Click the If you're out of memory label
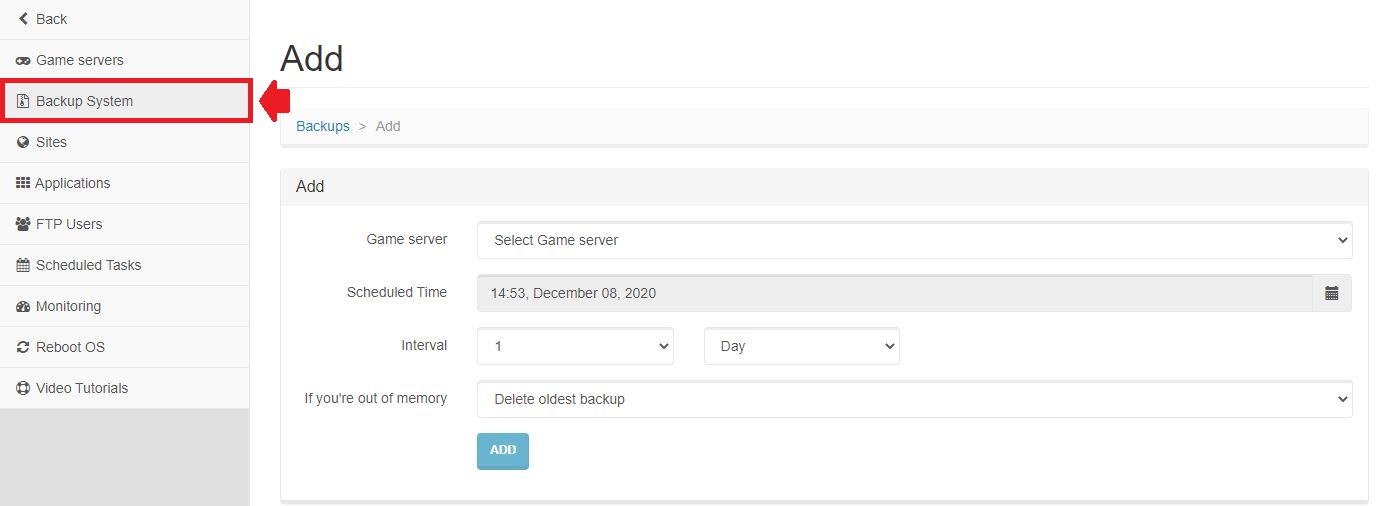Image resolution: width=1376 pixels, height=506 pixels. [376, 398]
